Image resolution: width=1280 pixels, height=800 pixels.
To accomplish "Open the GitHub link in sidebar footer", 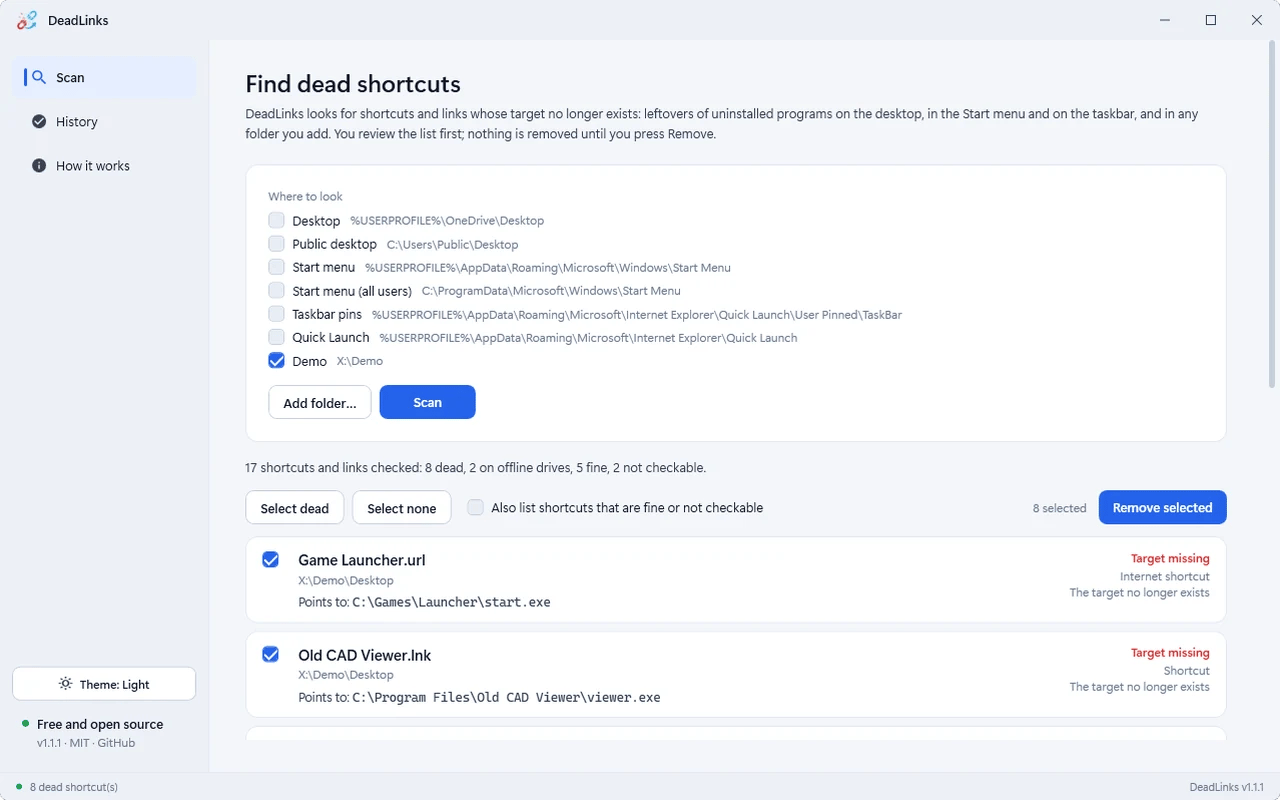I will click(x=116, y=743).
